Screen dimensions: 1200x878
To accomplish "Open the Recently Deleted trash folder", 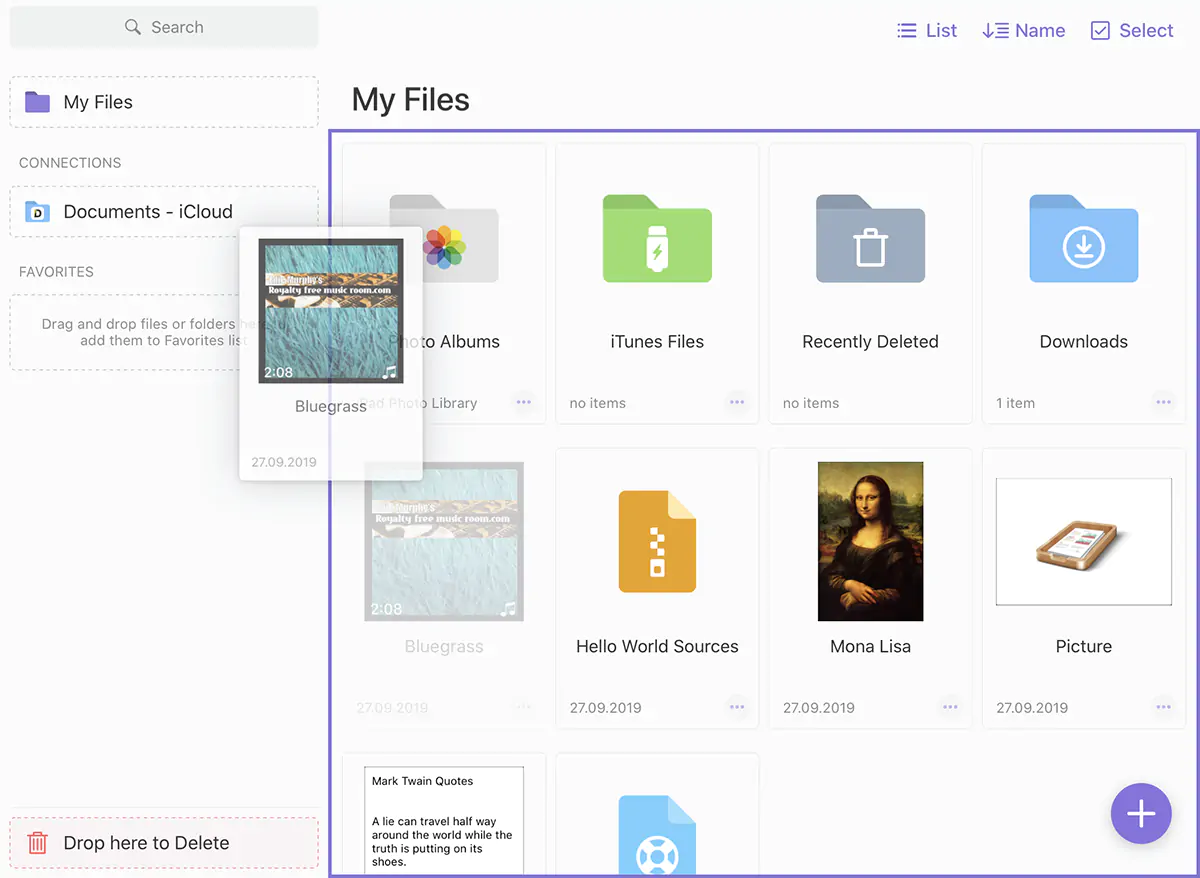I will tap(870, 239).
